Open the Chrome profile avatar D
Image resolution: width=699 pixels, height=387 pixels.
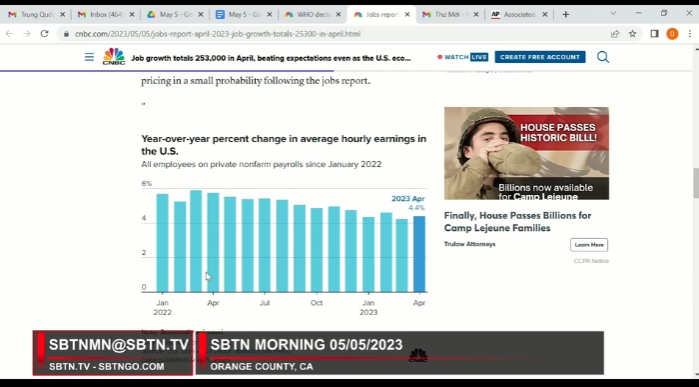click(x=672, y=34)
